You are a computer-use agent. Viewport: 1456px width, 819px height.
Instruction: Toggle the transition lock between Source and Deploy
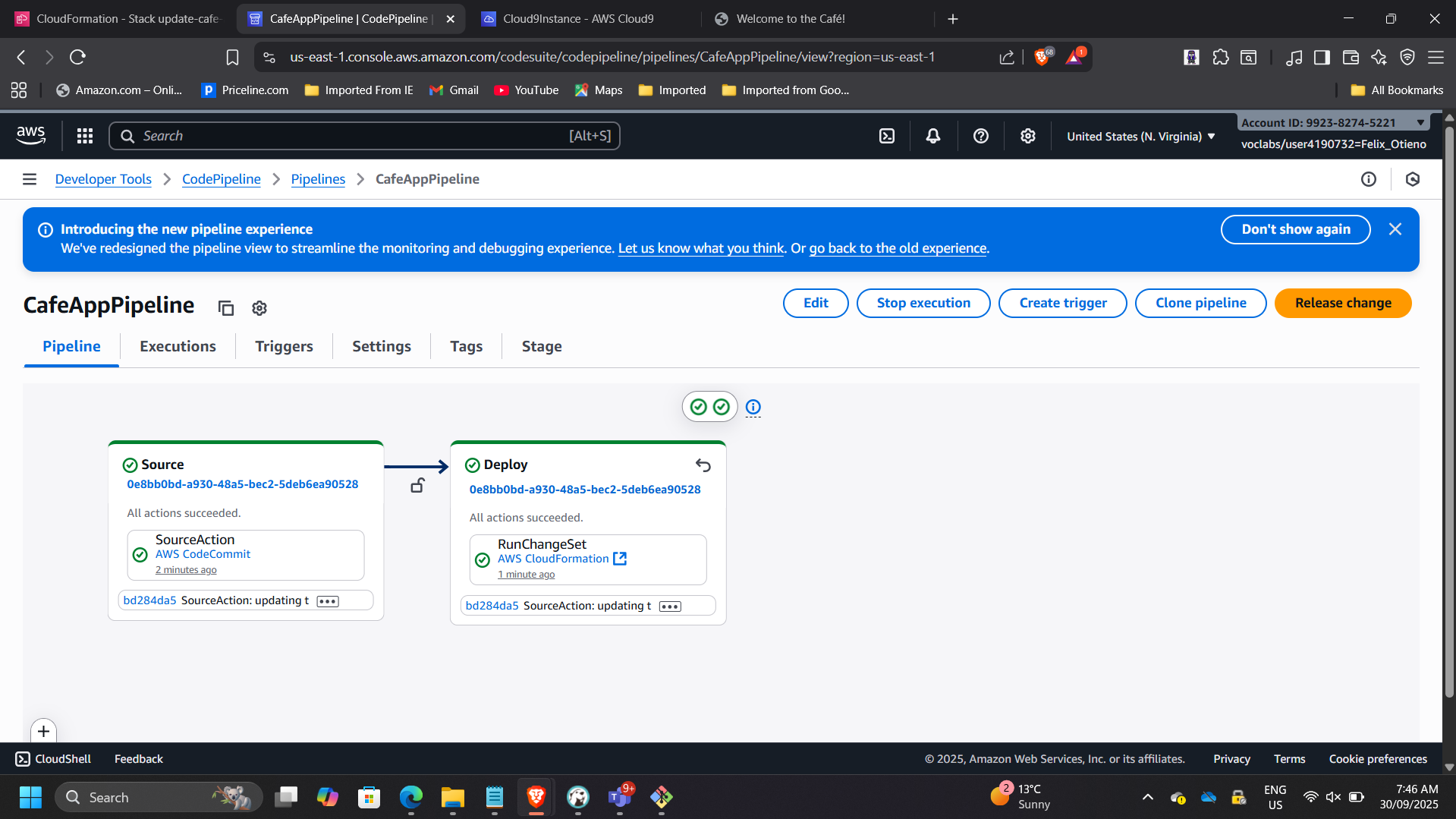coord(417,486)
